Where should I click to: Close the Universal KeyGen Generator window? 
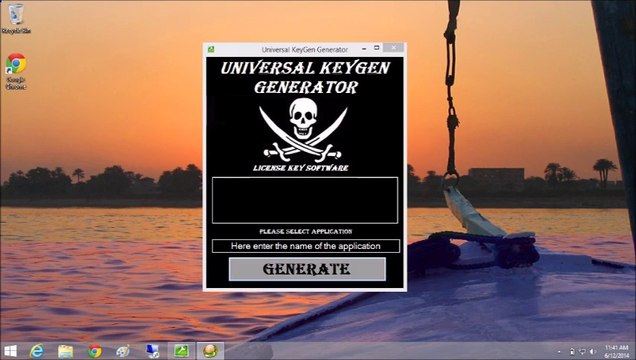pyautogui.click(x=393, y=48)
